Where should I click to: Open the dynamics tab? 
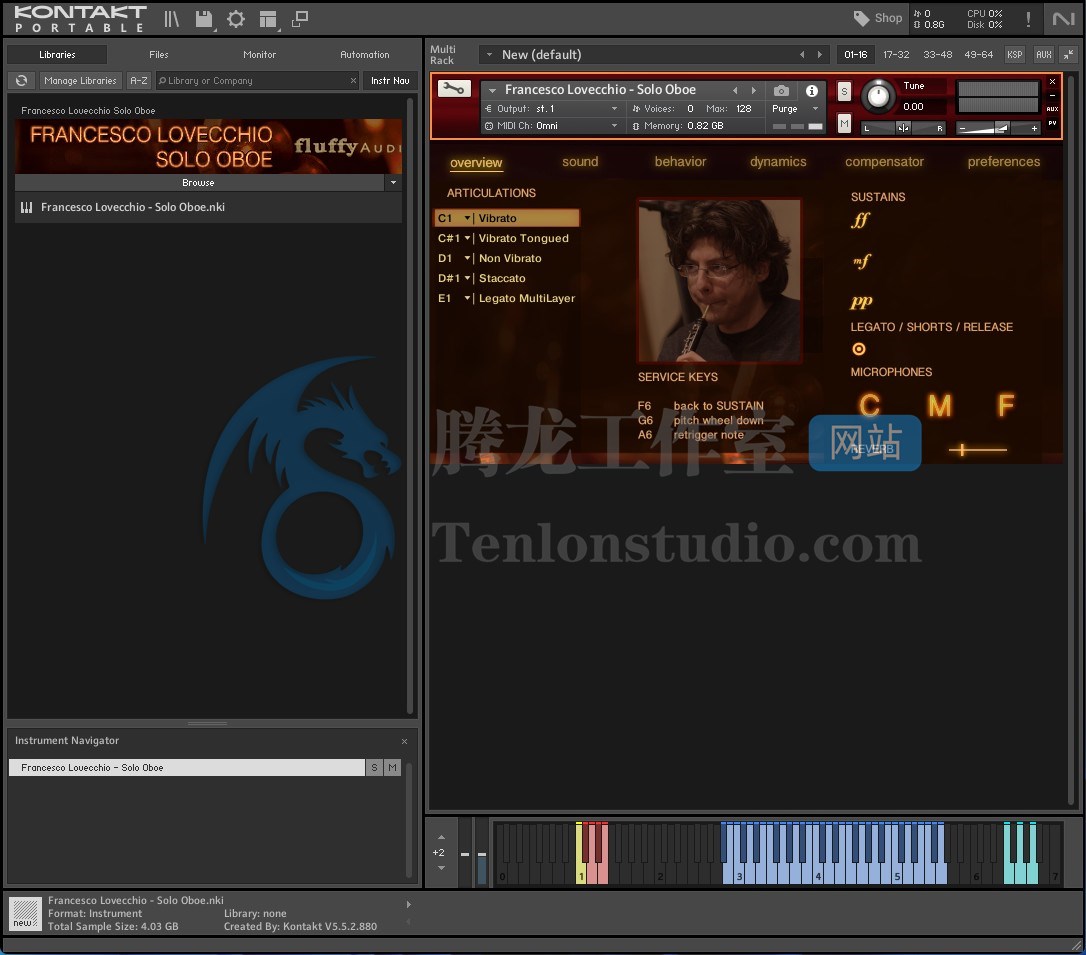778,161
